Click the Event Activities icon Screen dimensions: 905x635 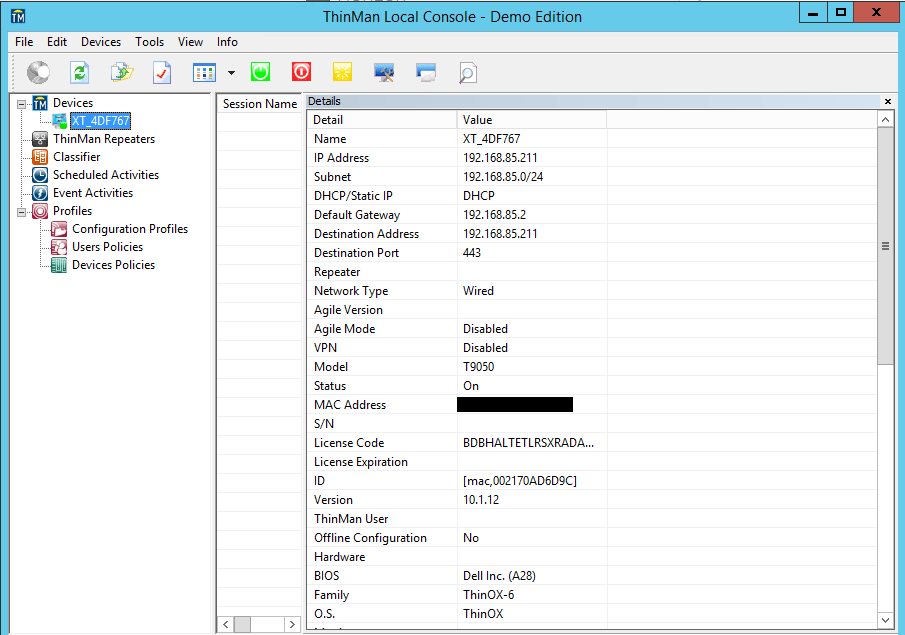pos(40,193)
